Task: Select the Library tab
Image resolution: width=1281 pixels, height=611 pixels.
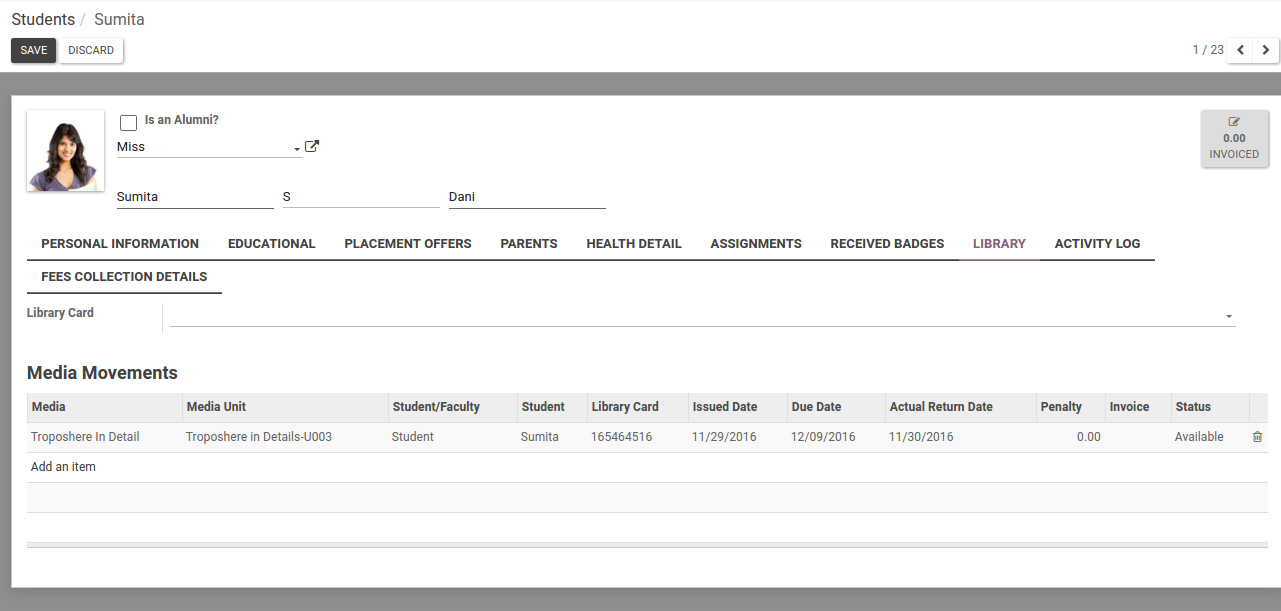Action: (999, 244)
